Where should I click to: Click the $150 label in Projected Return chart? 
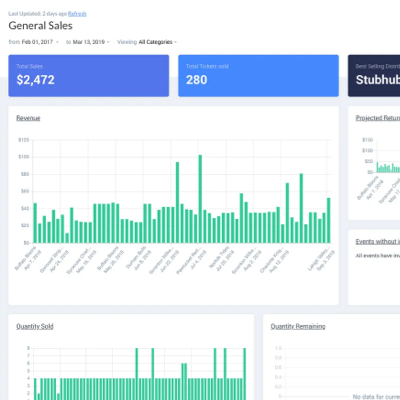point(368,140)
